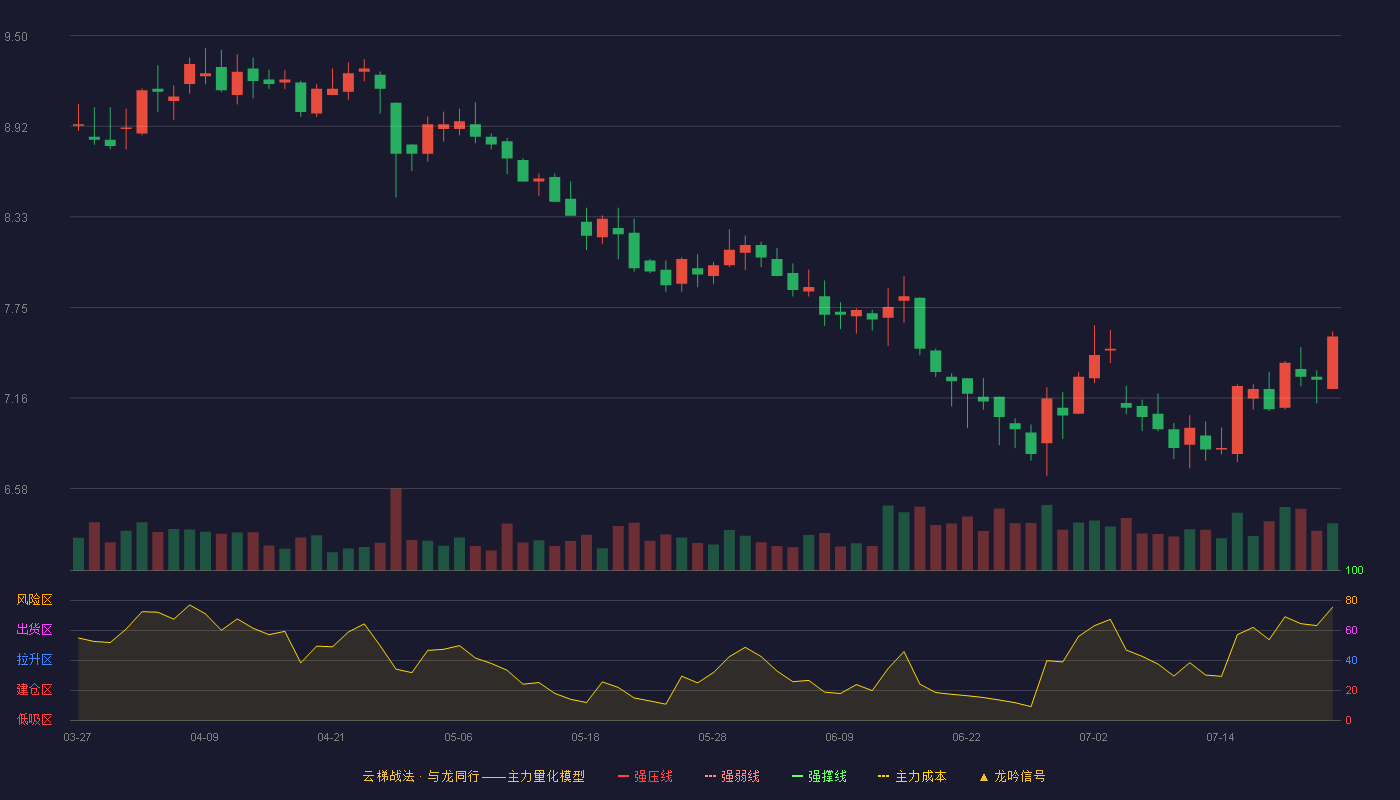1400x800 pixels.
Task: Click the 7.16 price axis label
Action: 16,399
